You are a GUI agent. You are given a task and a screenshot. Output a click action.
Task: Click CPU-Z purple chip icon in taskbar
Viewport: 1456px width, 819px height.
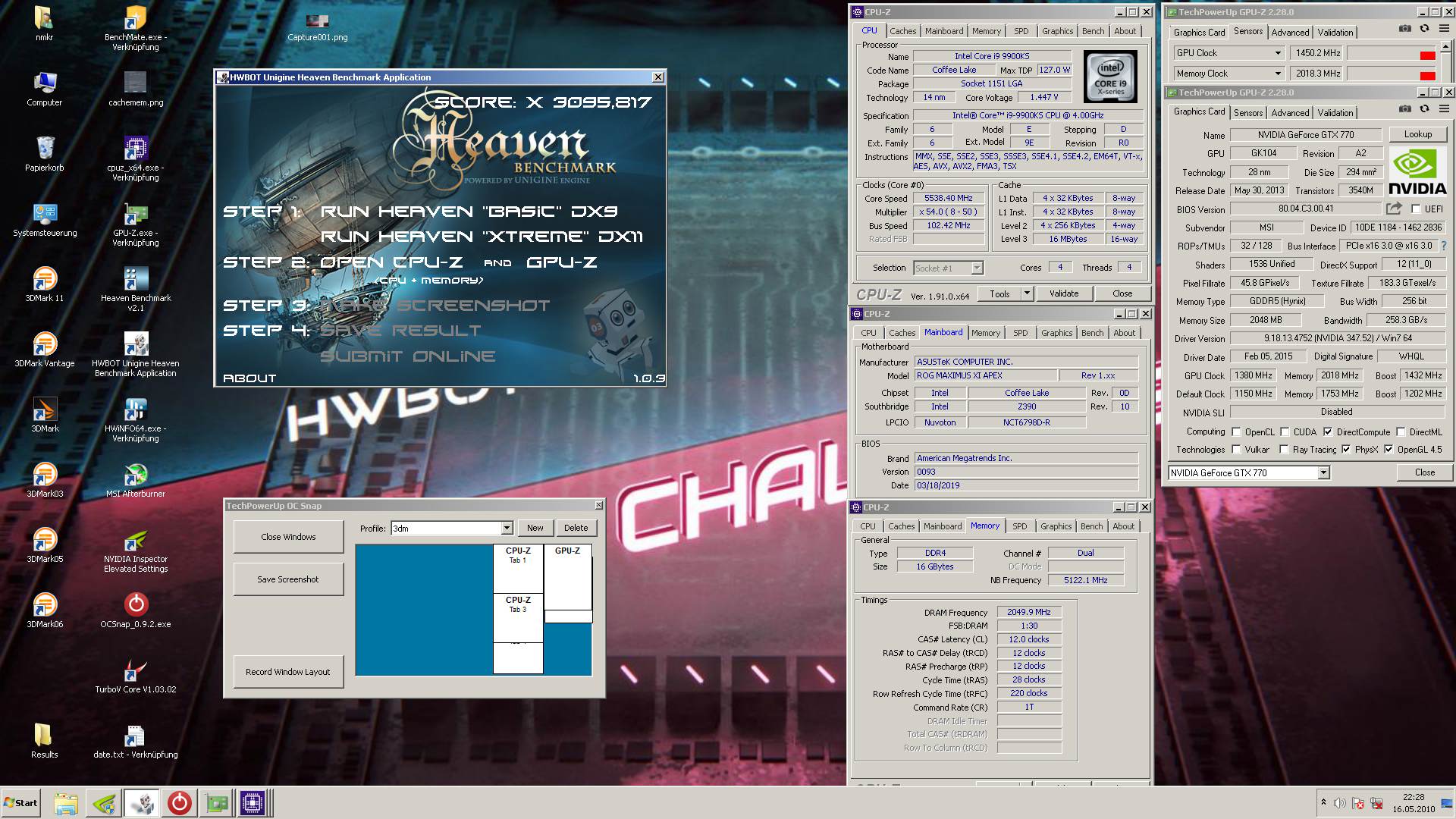click(x=253, y=803)
